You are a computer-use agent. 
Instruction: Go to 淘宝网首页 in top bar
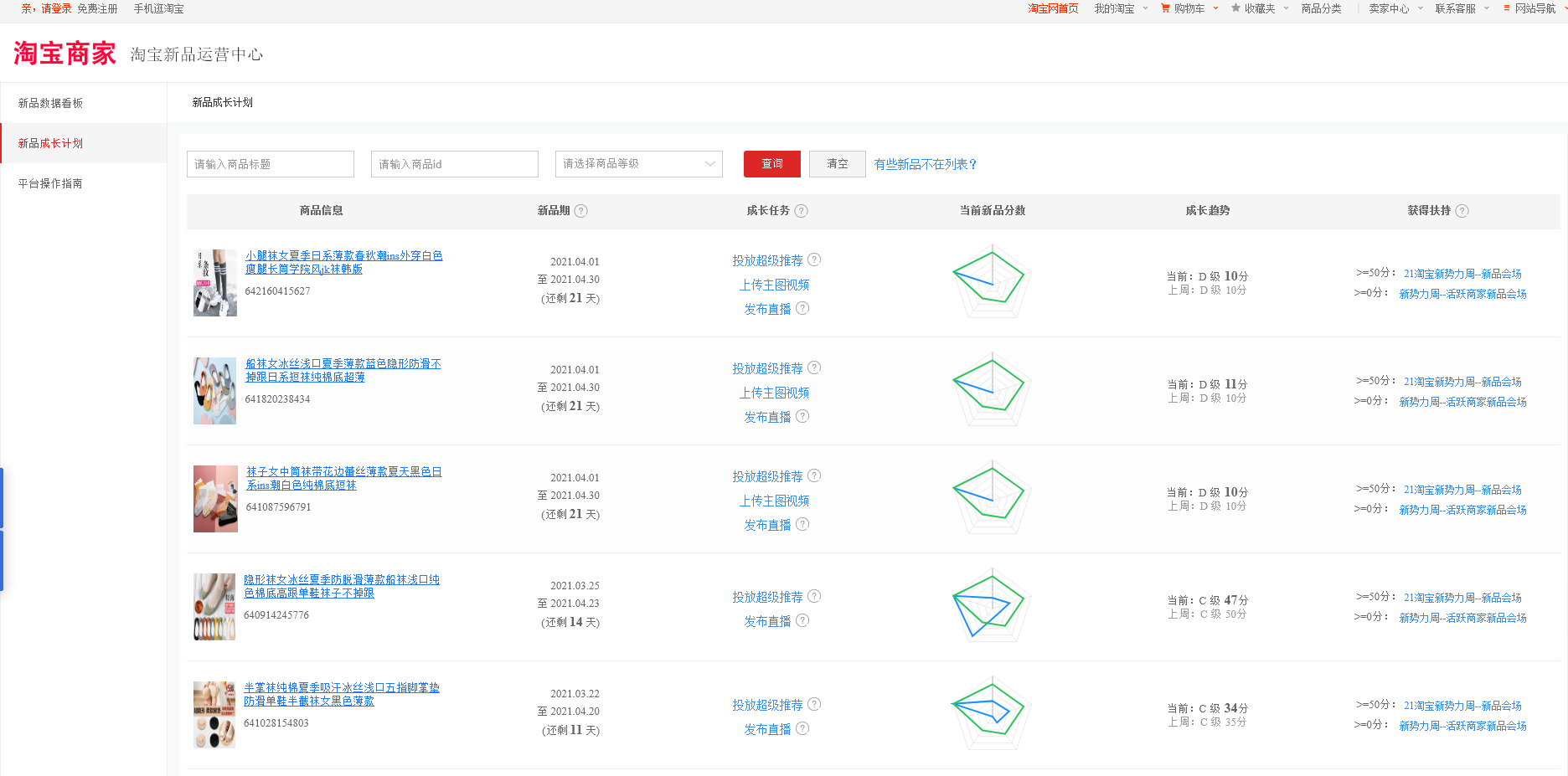1053,8
